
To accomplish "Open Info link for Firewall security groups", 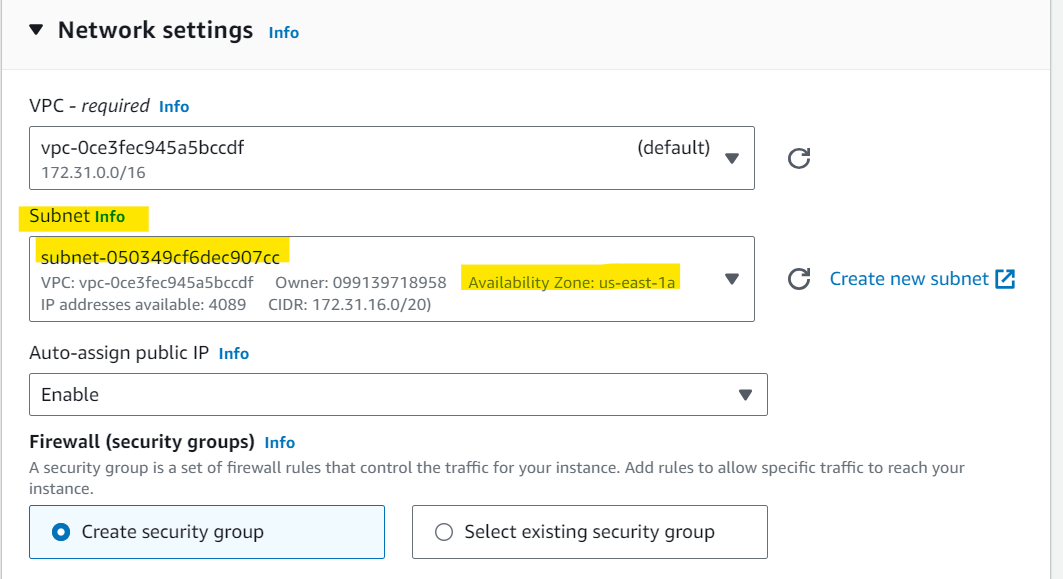I will pos(279,442).
